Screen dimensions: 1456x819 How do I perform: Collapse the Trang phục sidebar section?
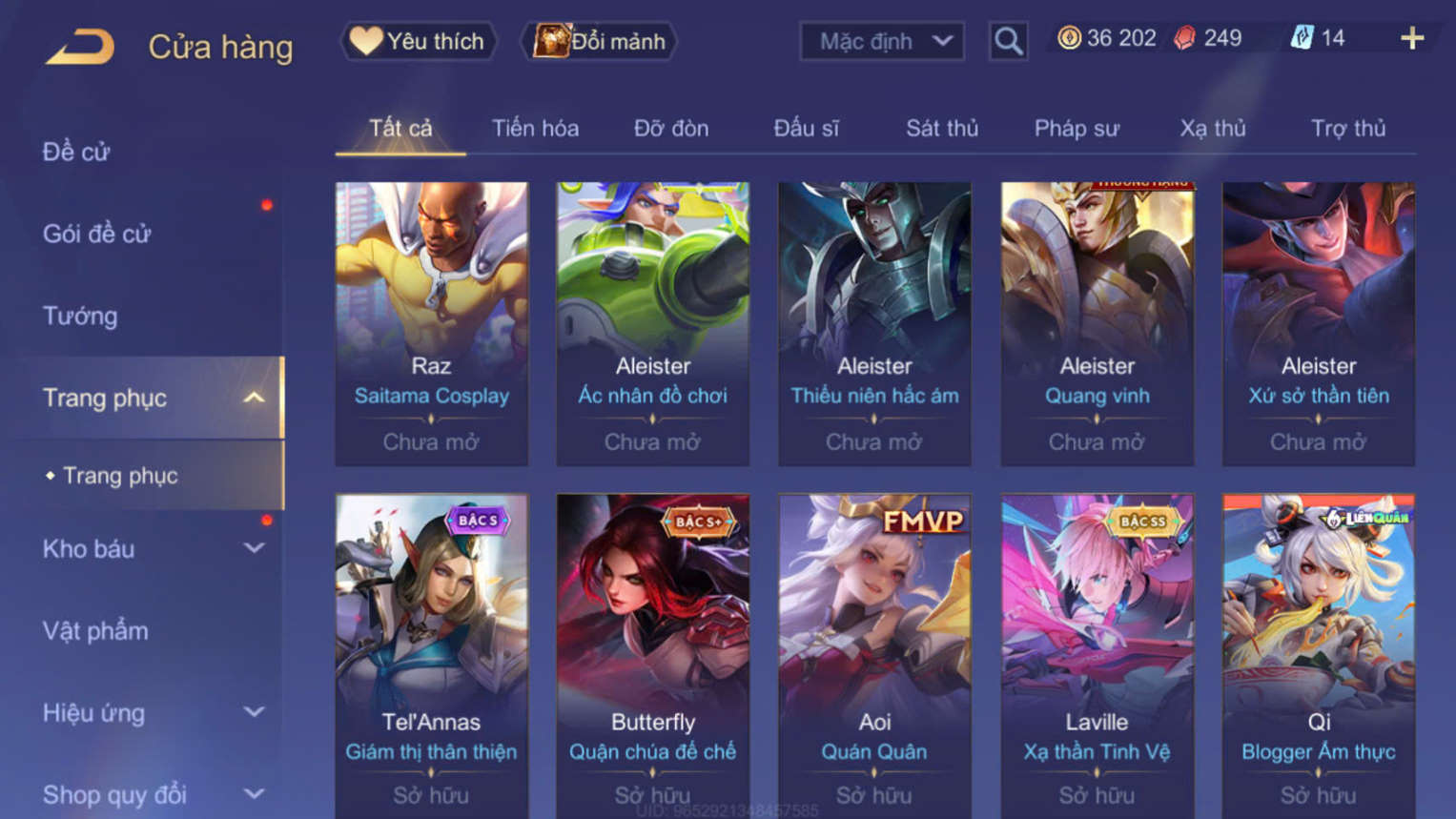pos(254,398)
